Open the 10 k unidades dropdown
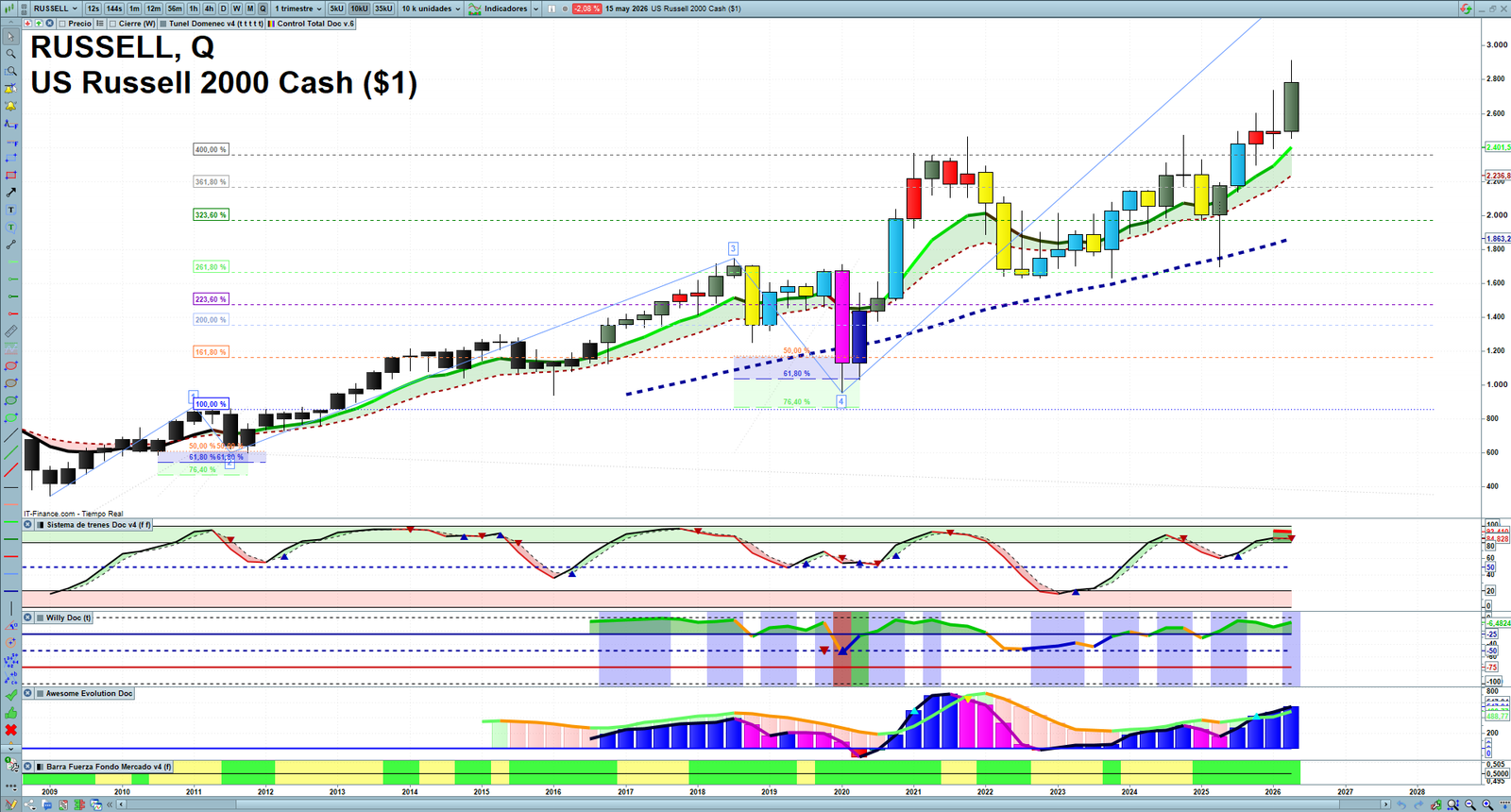1511x812 pixels. (x=432, y=8)
